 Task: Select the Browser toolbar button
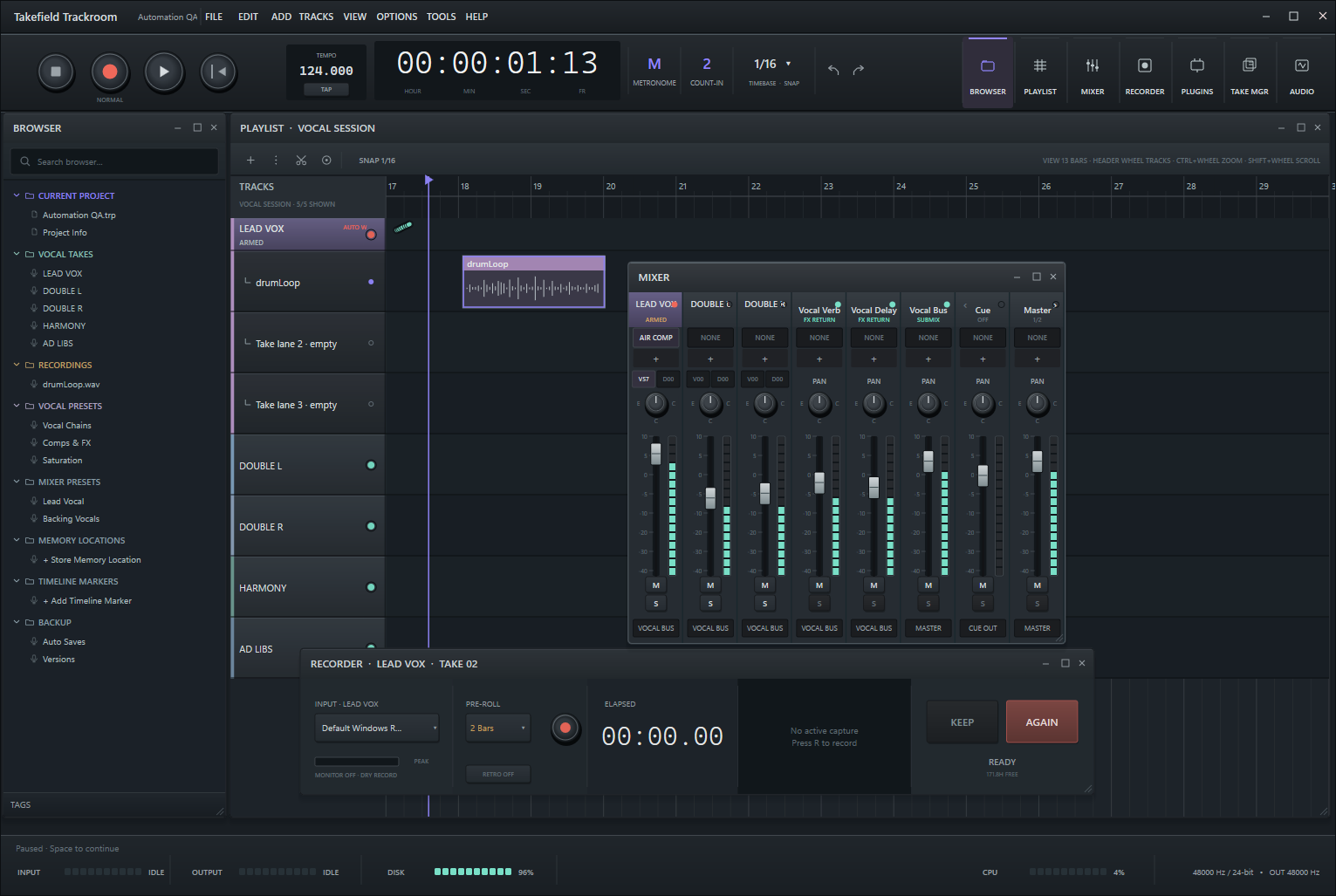pyautogui.click(x=987, y=73)
